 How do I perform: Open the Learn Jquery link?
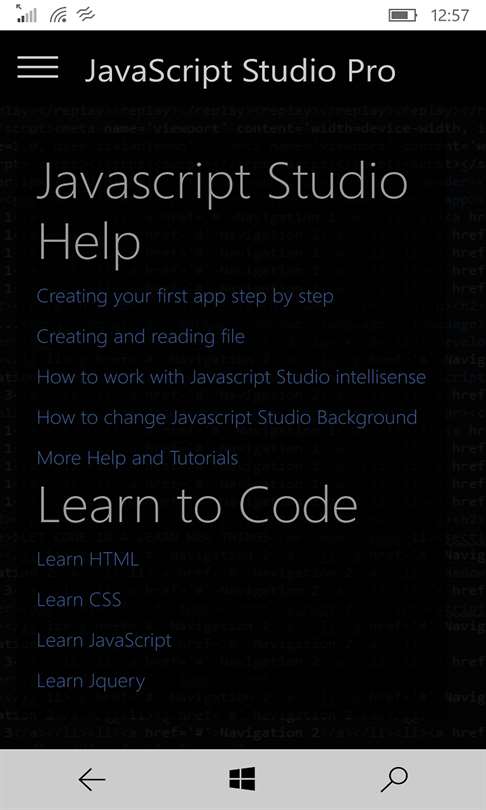(91, 681)
